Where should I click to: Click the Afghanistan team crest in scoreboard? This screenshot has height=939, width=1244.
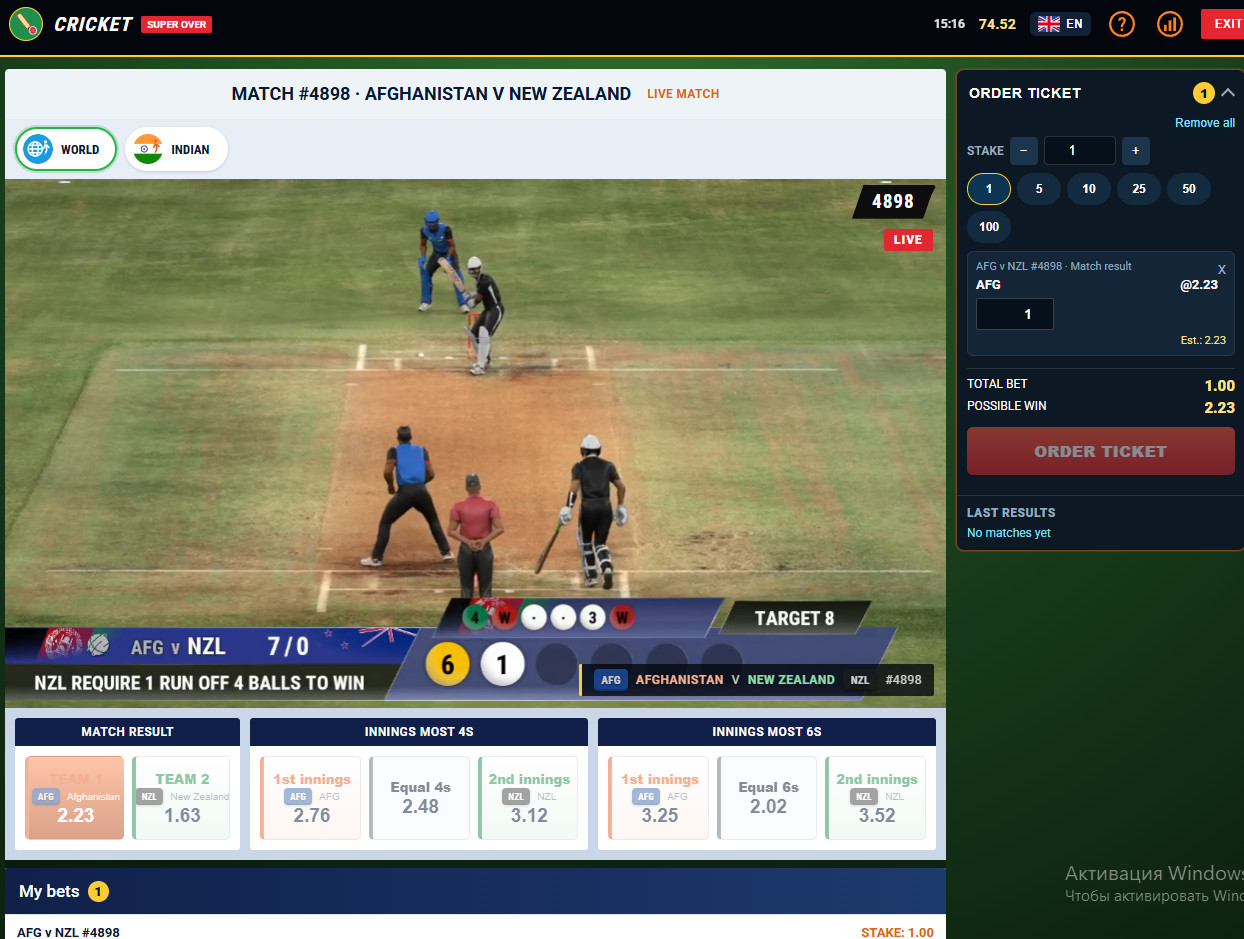(x=63, y=645)
